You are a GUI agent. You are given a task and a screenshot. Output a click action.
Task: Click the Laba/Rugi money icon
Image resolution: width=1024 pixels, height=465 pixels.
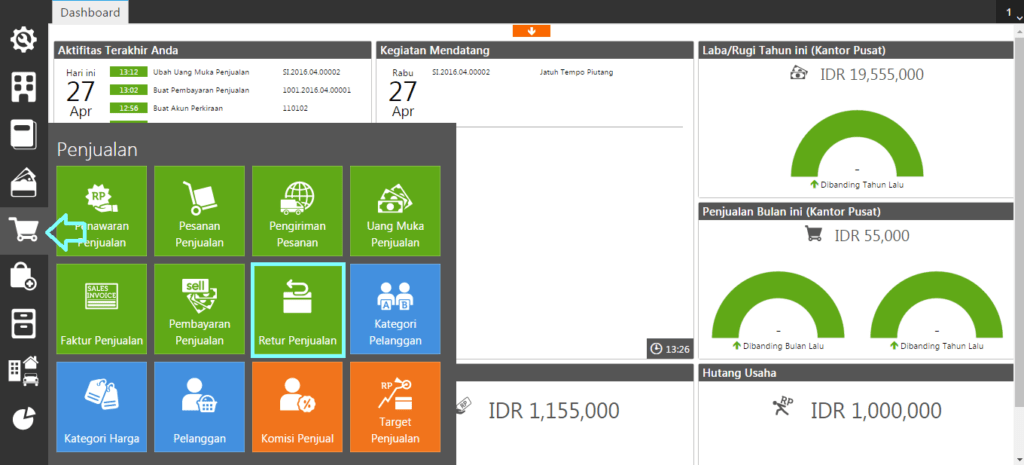click(x=799, y=74)
